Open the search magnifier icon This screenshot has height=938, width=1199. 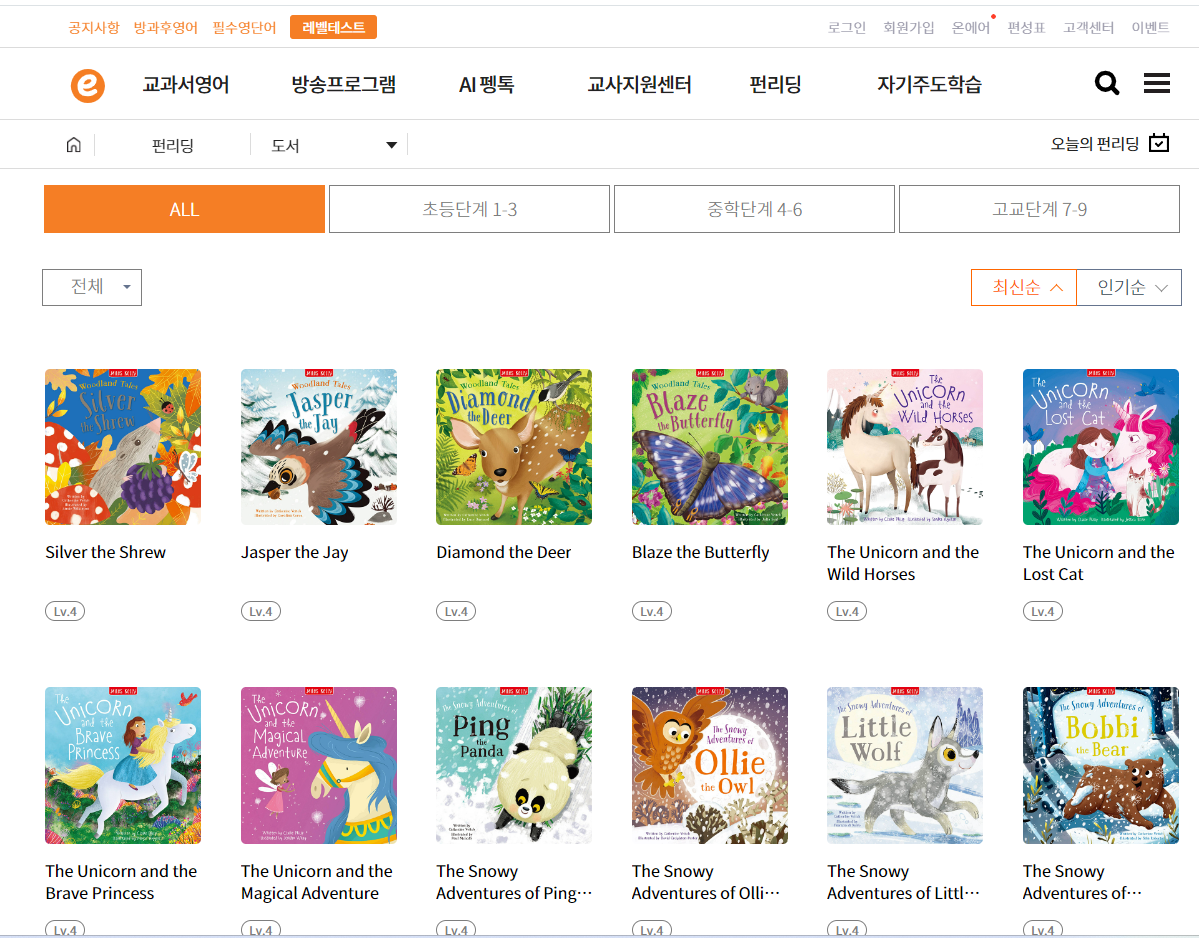pyautogui.click(x=1106, y=83)
